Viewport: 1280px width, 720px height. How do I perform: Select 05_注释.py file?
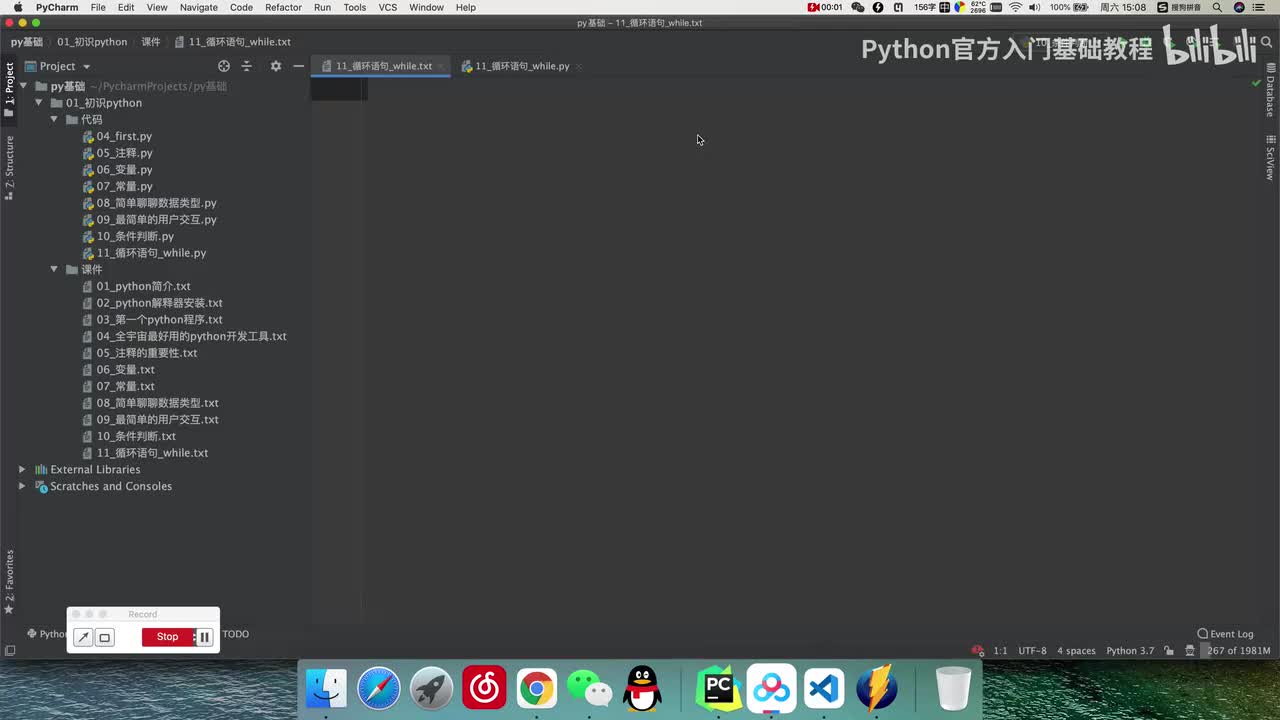click(x=117, y=153)
